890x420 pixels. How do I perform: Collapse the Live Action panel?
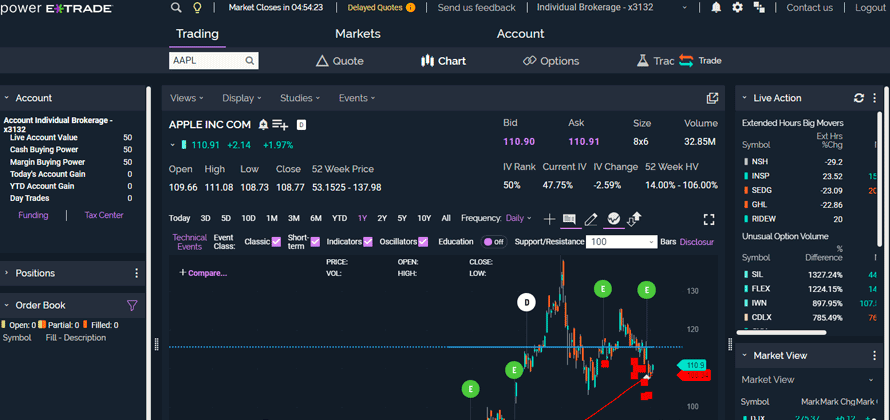[x=745, y=98]
